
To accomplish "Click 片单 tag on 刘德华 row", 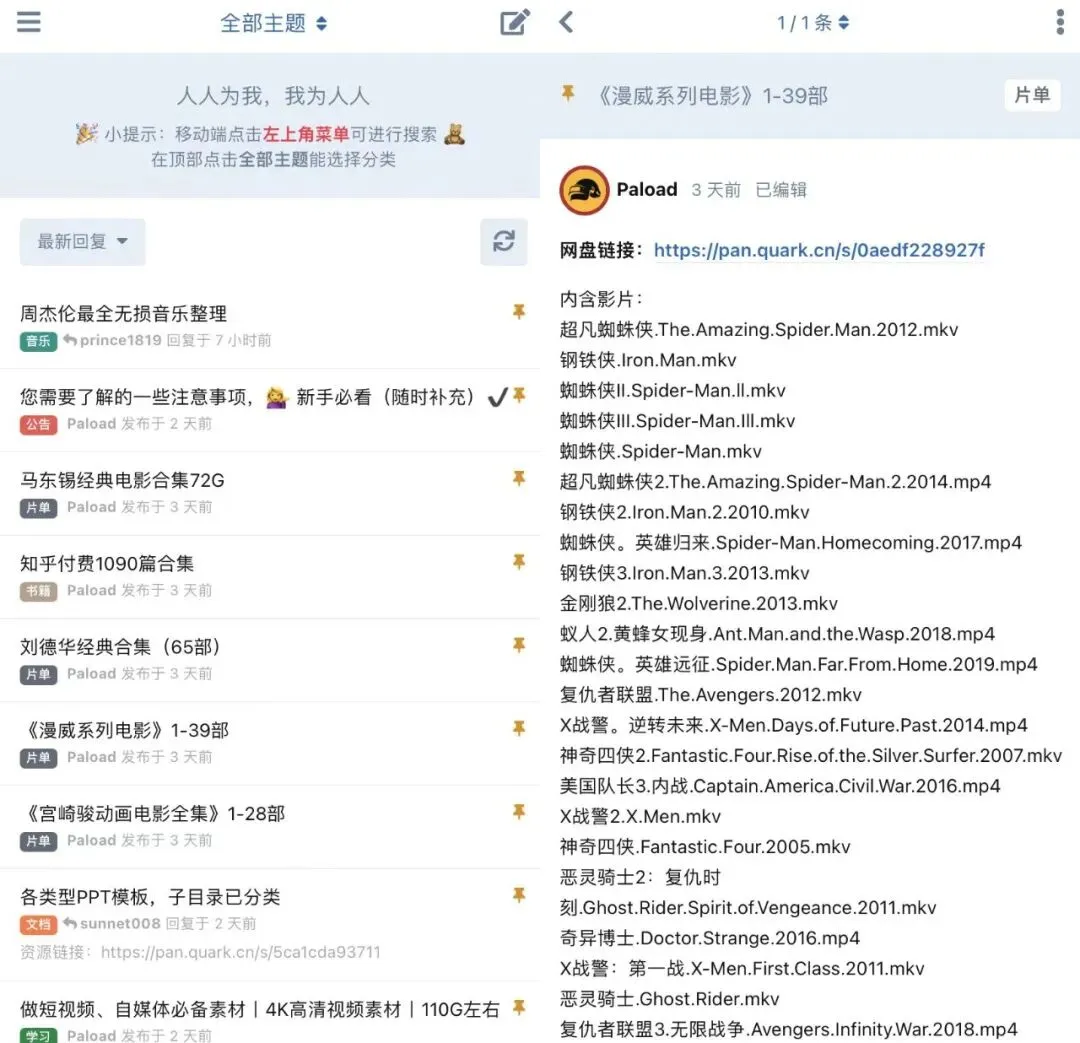I will (39, 674).
